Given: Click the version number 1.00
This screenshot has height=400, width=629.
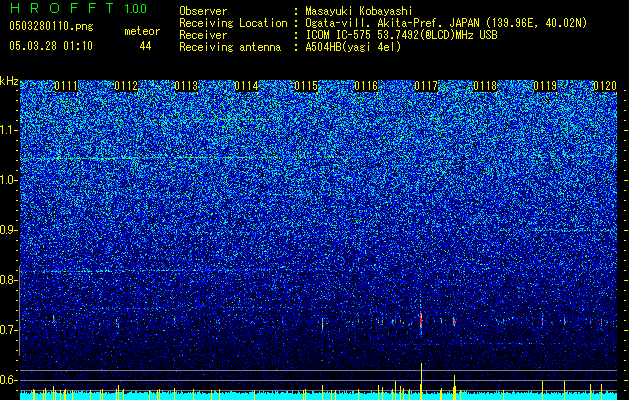Looking at the screenshot, I should coord(135,9).
